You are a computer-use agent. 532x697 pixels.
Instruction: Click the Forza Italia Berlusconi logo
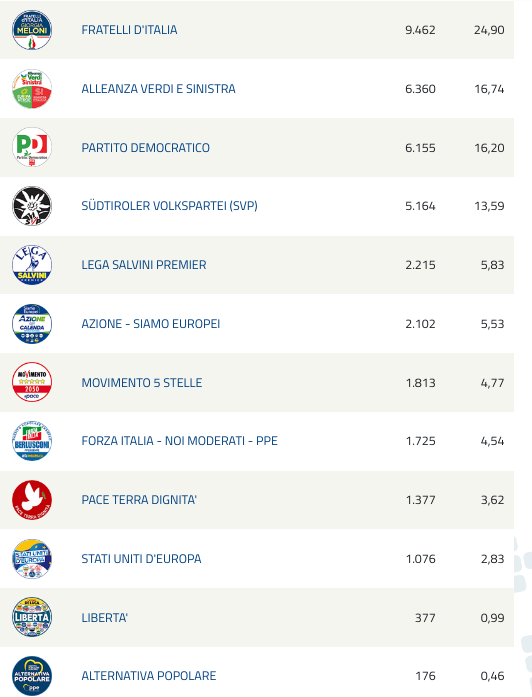(x=32, y=441)
